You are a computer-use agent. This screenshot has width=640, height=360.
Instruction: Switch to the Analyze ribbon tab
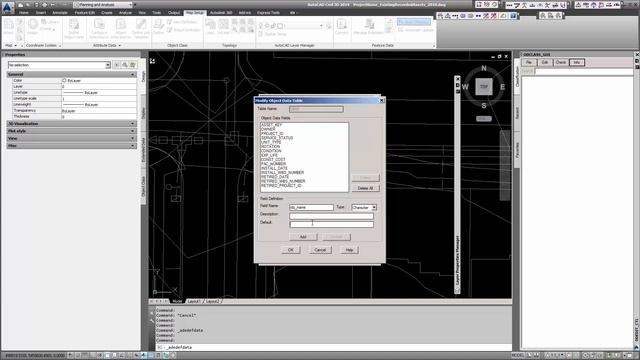[125, 13]
